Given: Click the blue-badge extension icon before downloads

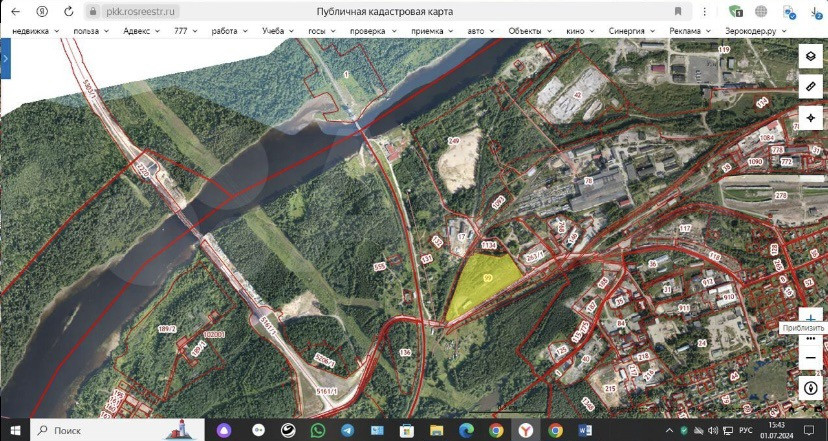Looking at the screenshot, I should [x=789, y=12].
